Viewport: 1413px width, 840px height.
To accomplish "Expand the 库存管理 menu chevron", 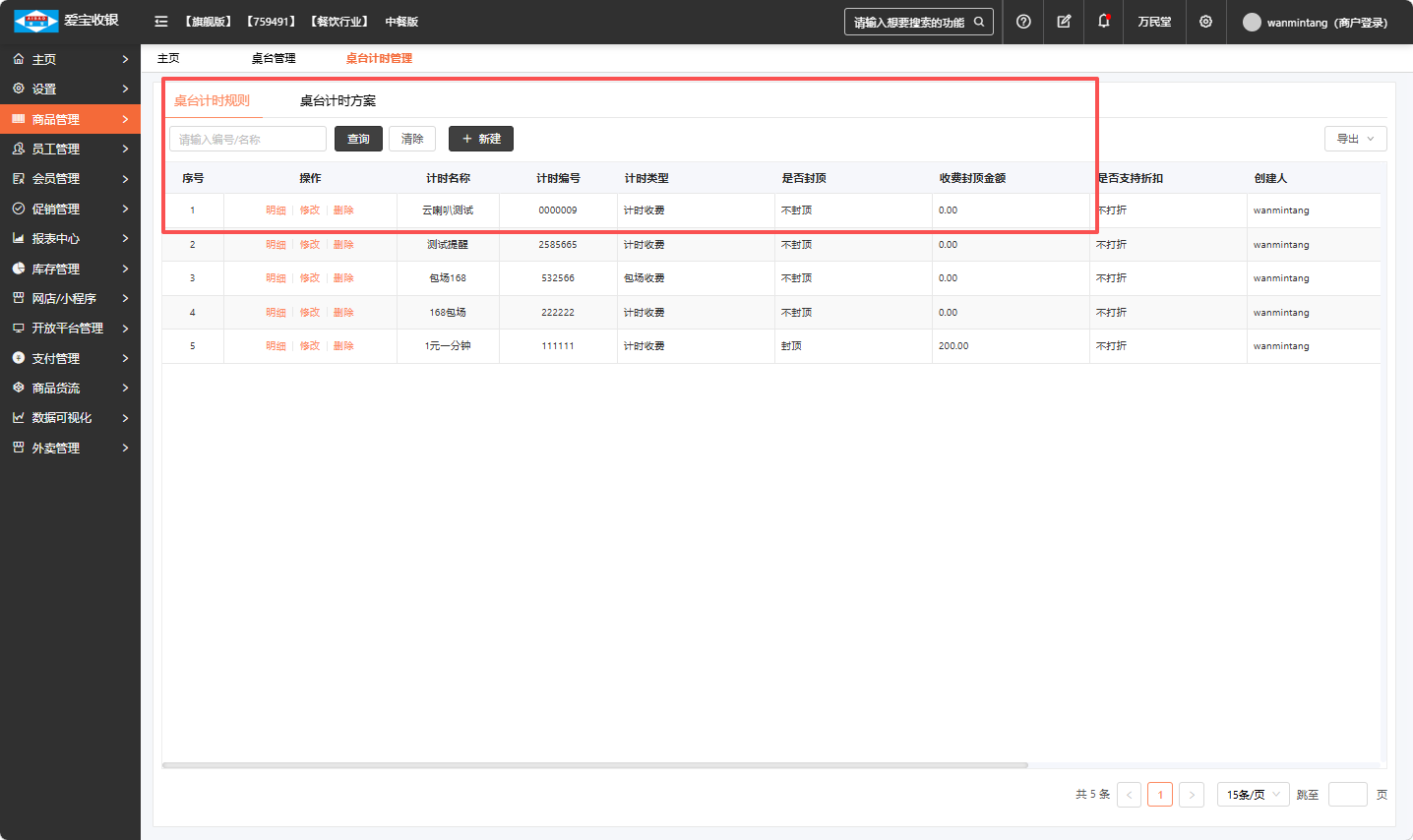I will (125, 269).
